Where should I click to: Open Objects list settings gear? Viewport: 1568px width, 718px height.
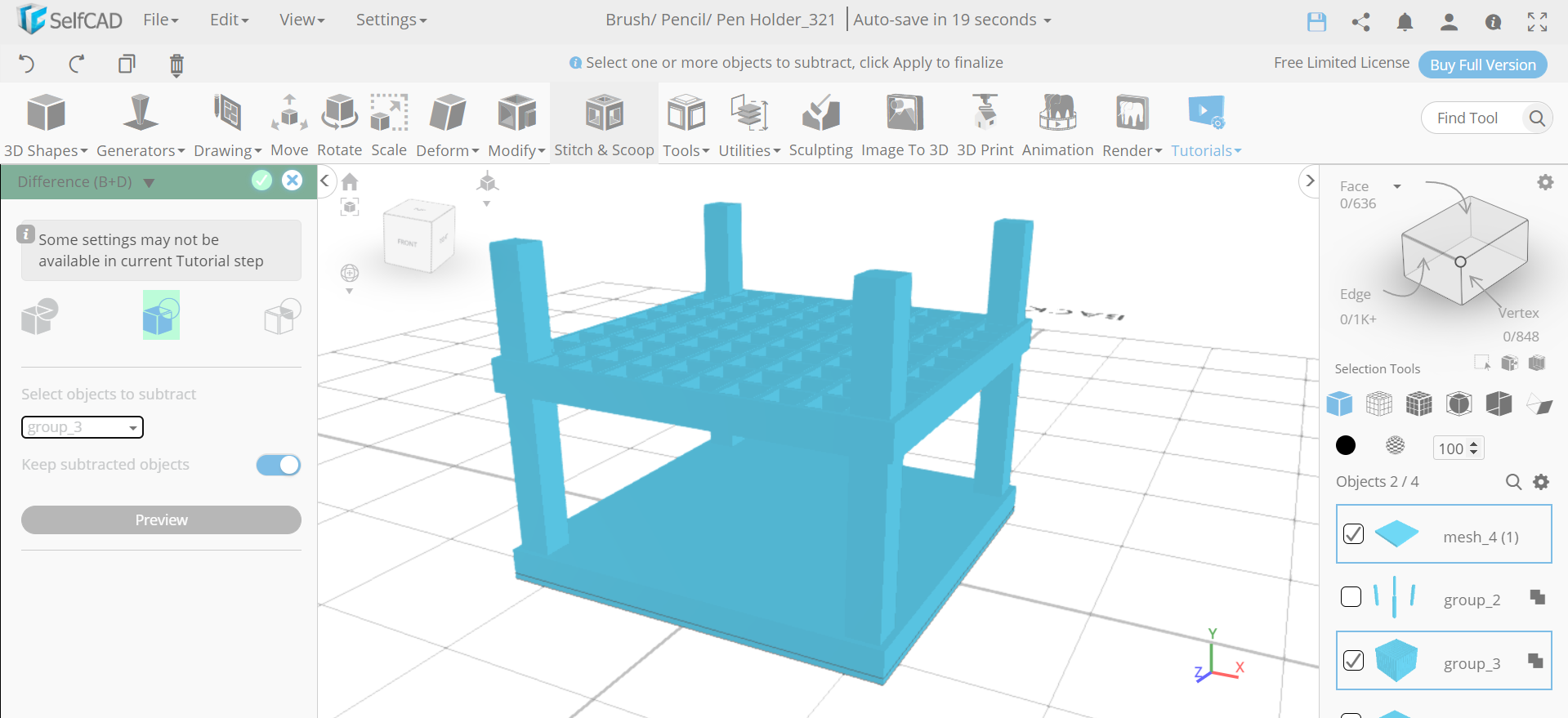[x=1541, y=482]
